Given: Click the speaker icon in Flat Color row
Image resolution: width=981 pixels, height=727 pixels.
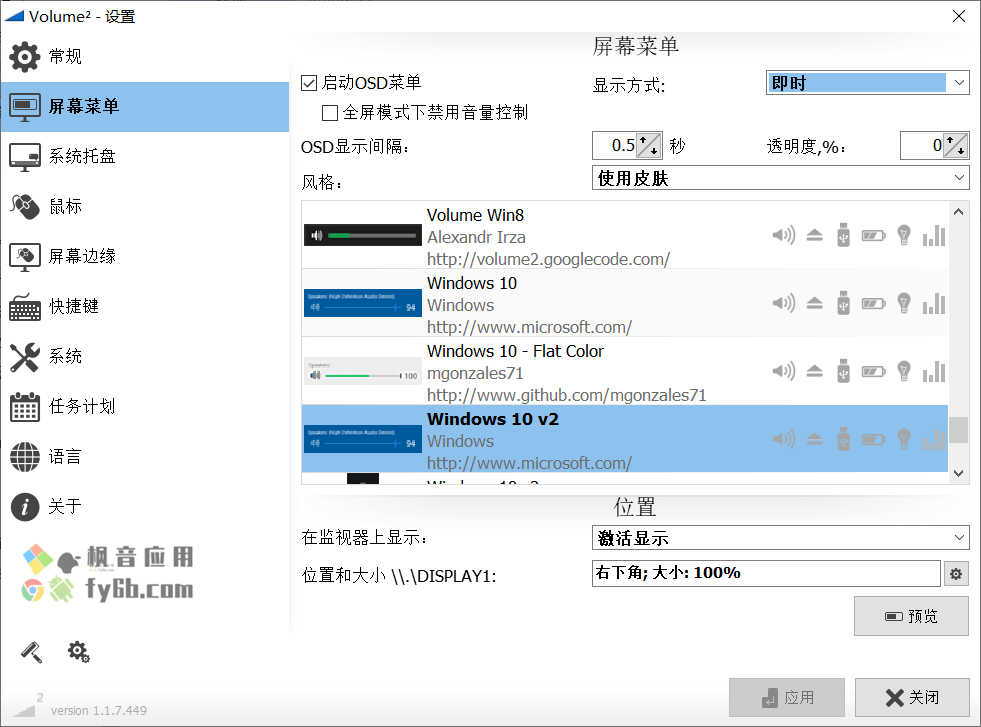Looking at the screenshot, I should [x=784, y=372].
